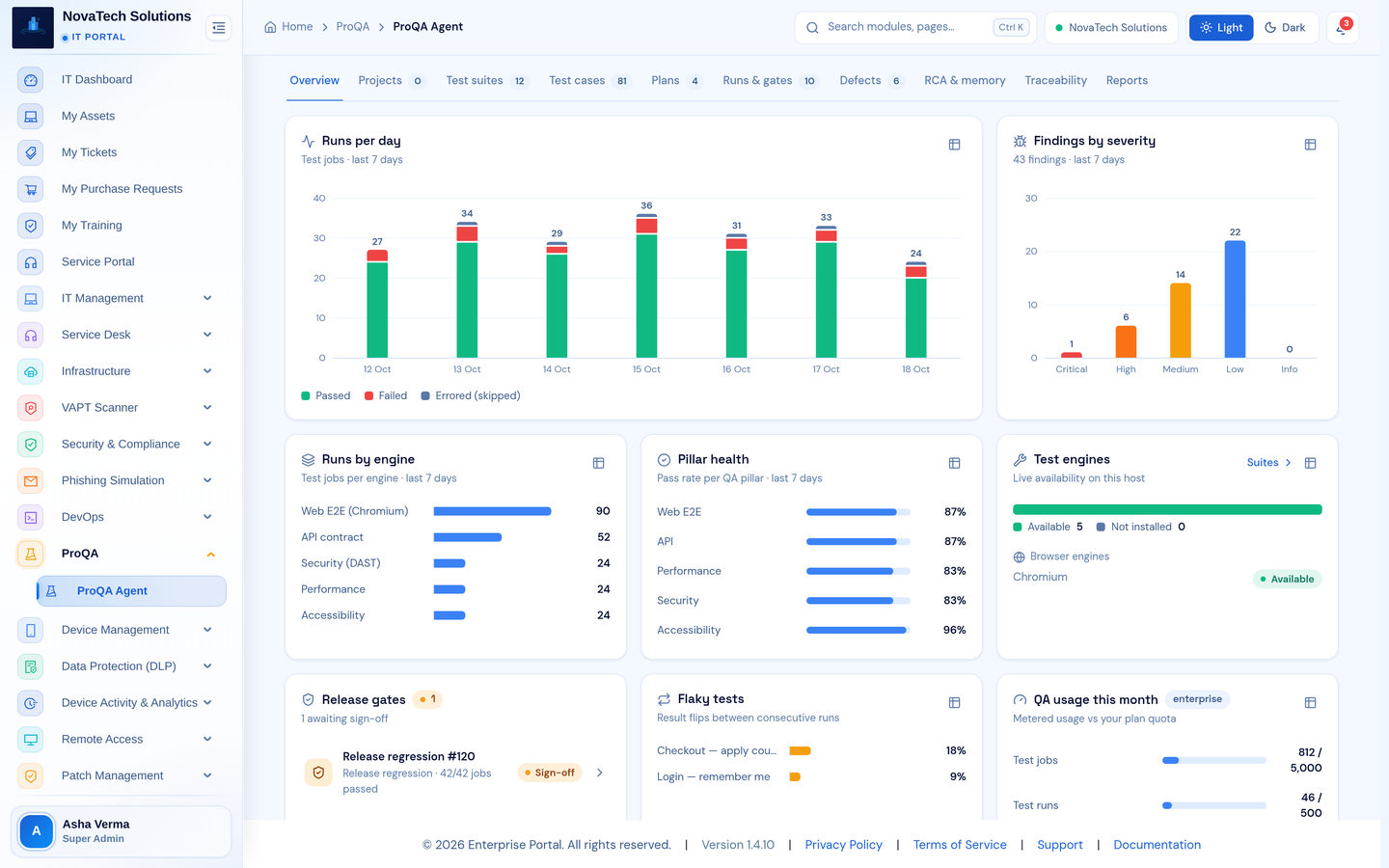Open IT Dashboard sidebar icon
The image size is (1389, 868).
(x=31, y=80)
